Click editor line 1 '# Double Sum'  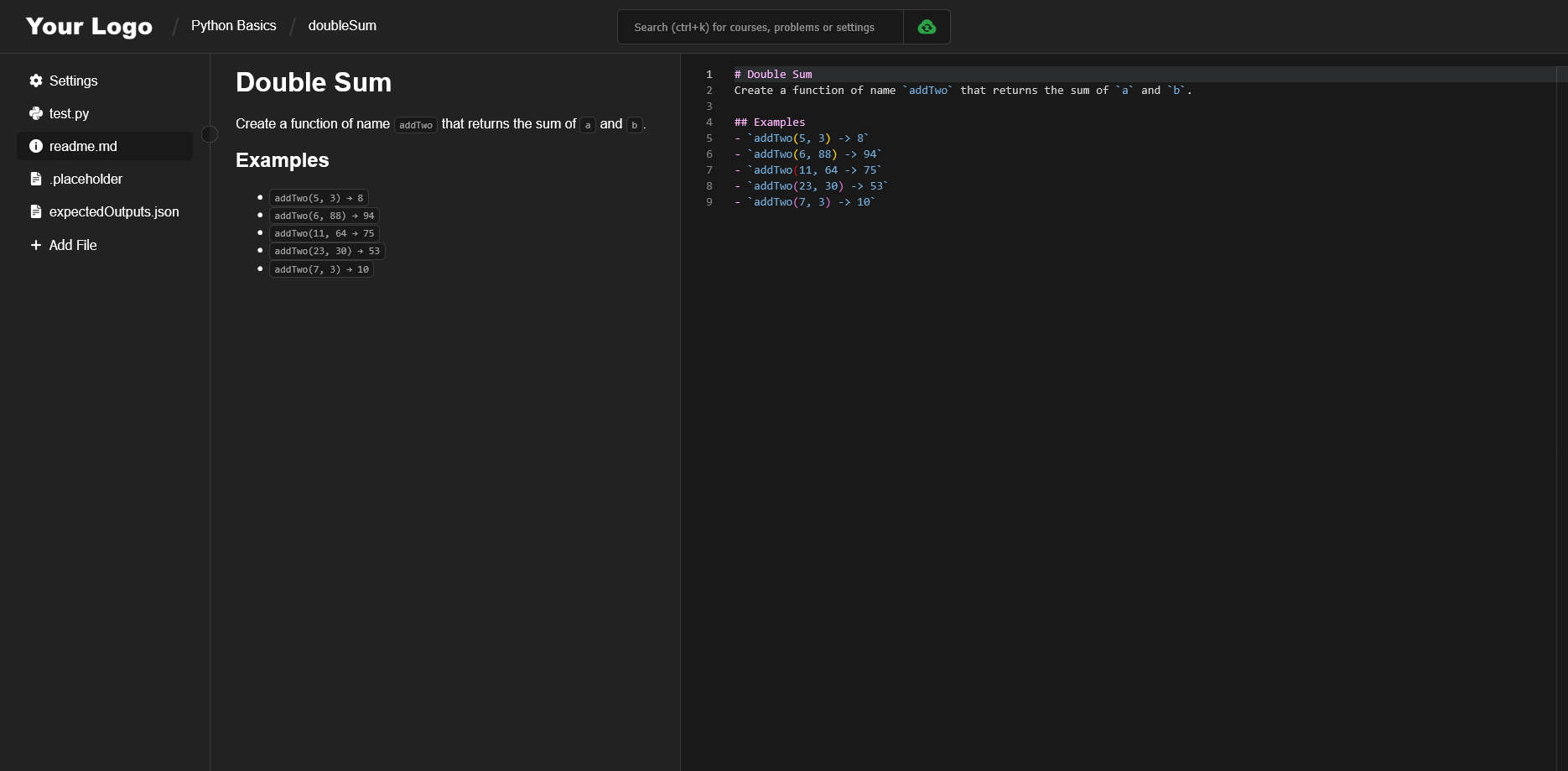(x=773, y=74)
